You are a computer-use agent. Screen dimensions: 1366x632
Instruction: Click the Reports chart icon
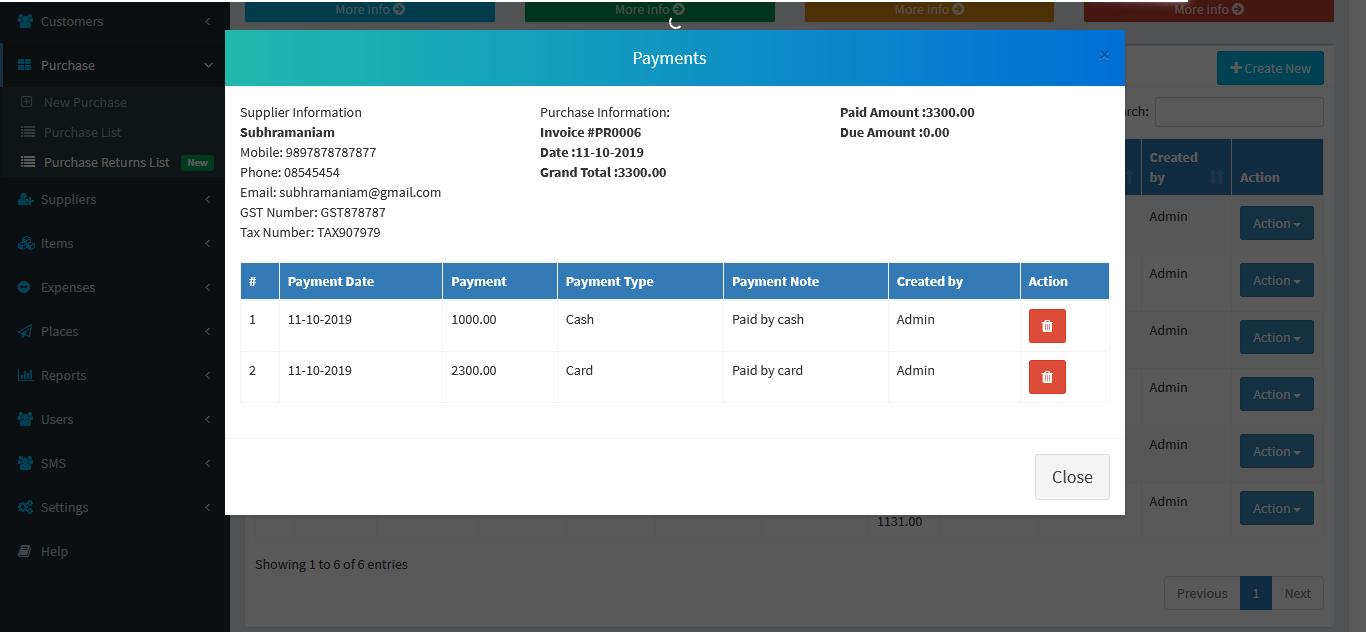click(25, 376)
